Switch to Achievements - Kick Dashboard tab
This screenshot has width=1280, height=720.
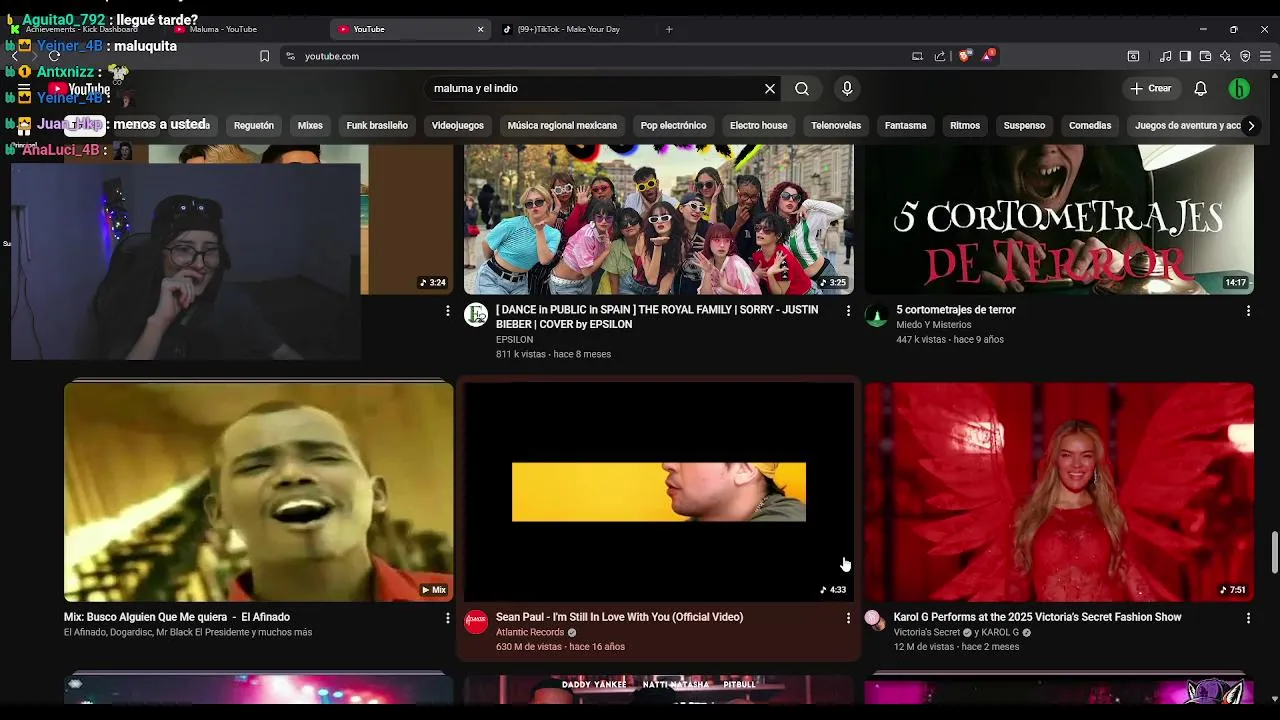(82, 29)
